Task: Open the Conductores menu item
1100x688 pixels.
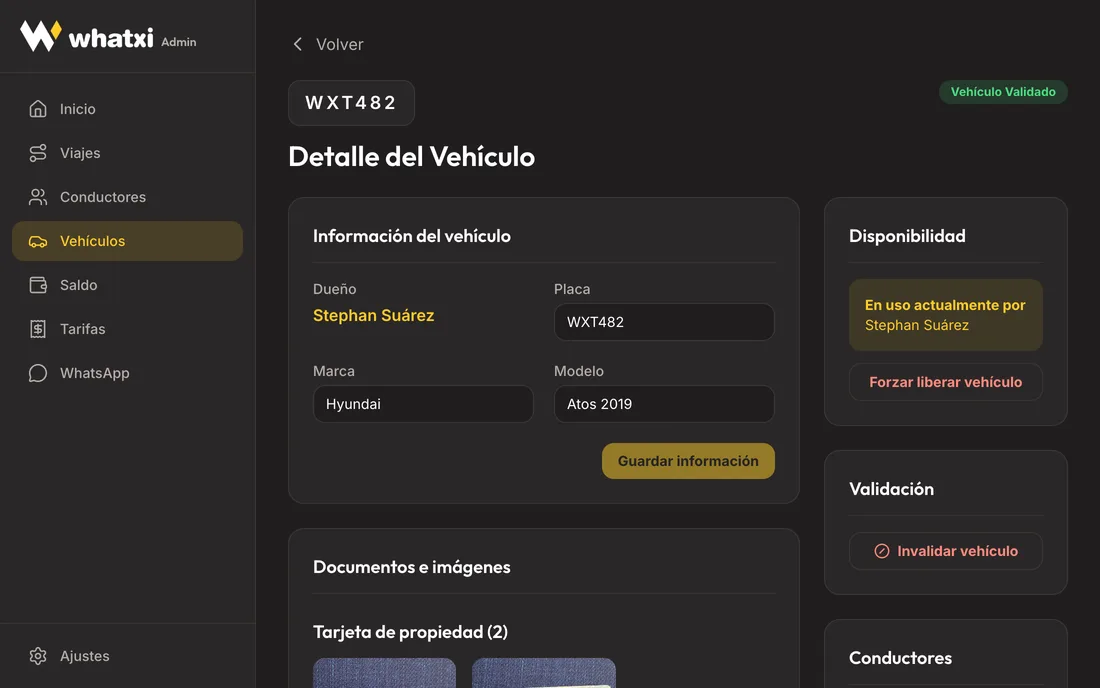Action: (127, 197)
